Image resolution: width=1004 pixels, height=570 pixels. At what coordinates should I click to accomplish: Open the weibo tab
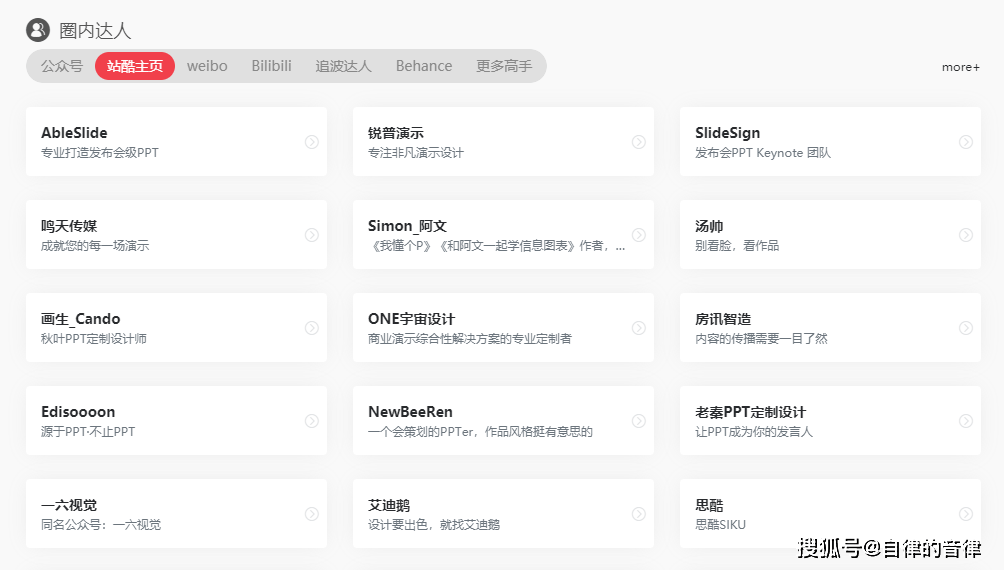(207, 66)
